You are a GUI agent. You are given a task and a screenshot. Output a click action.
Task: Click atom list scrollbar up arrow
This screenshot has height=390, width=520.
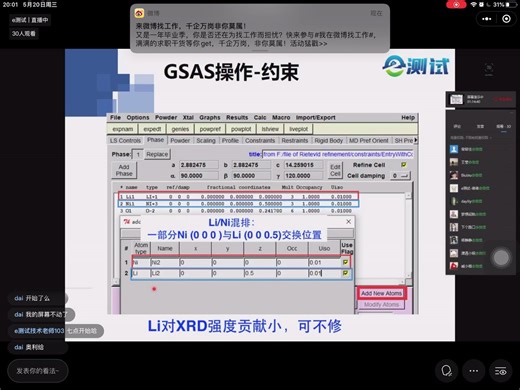click(408, 196)
